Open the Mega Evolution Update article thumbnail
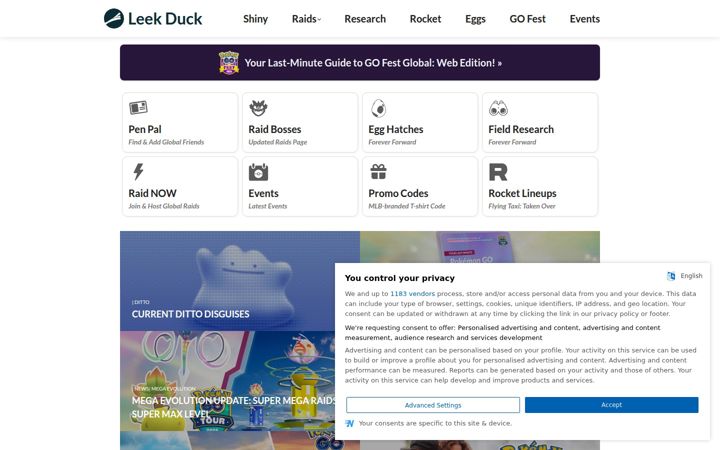Screen dimensions: 720x450 pyautogui.click(x=228, y=381)
